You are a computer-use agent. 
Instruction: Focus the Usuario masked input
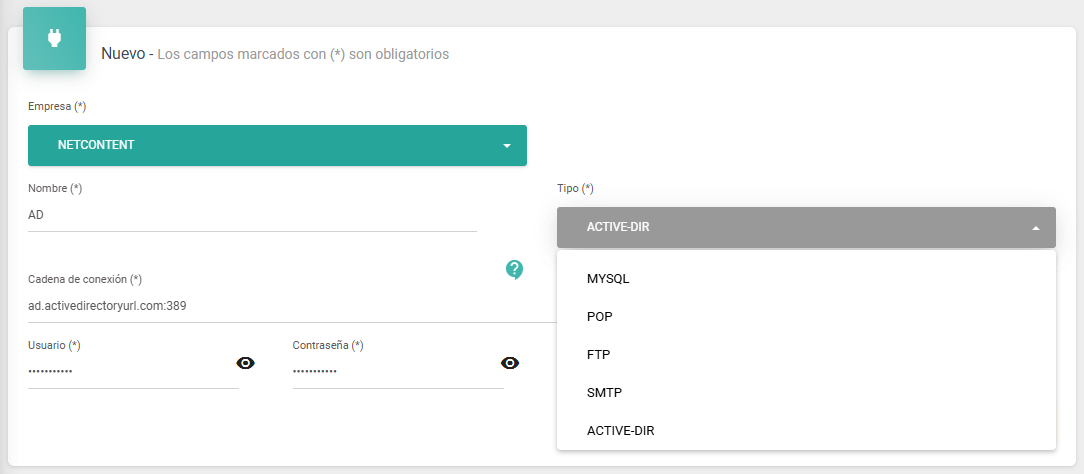130,372
